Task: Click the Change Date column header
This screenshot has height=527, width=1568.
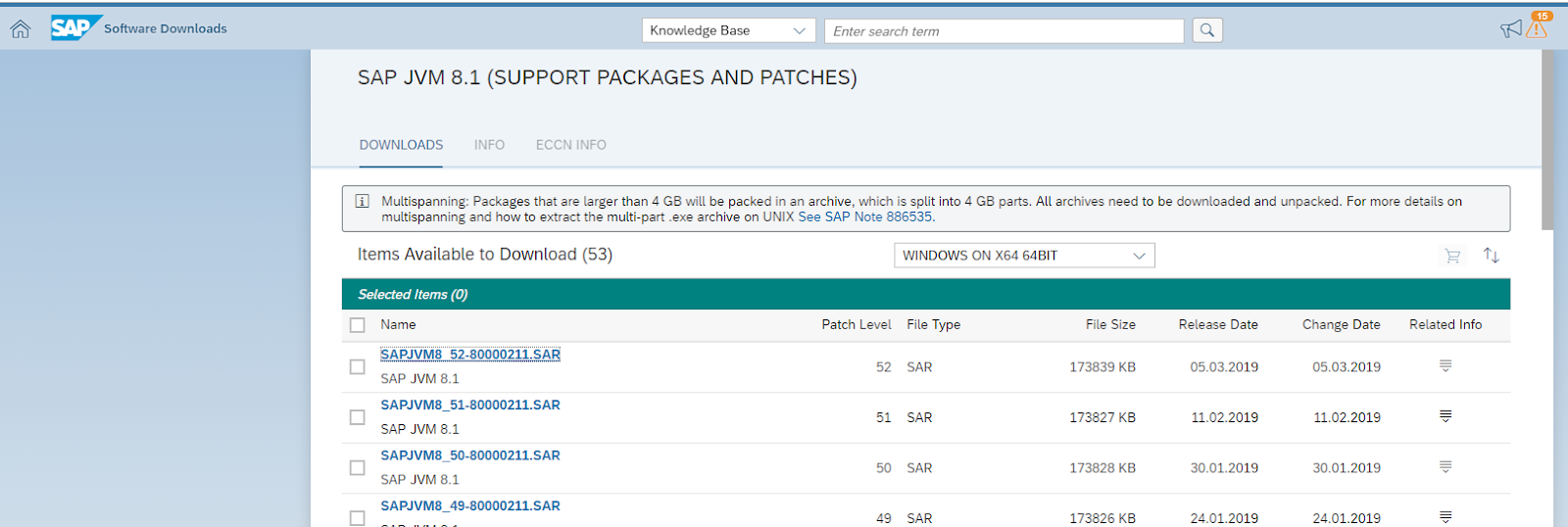Action: click(1341, 324)
